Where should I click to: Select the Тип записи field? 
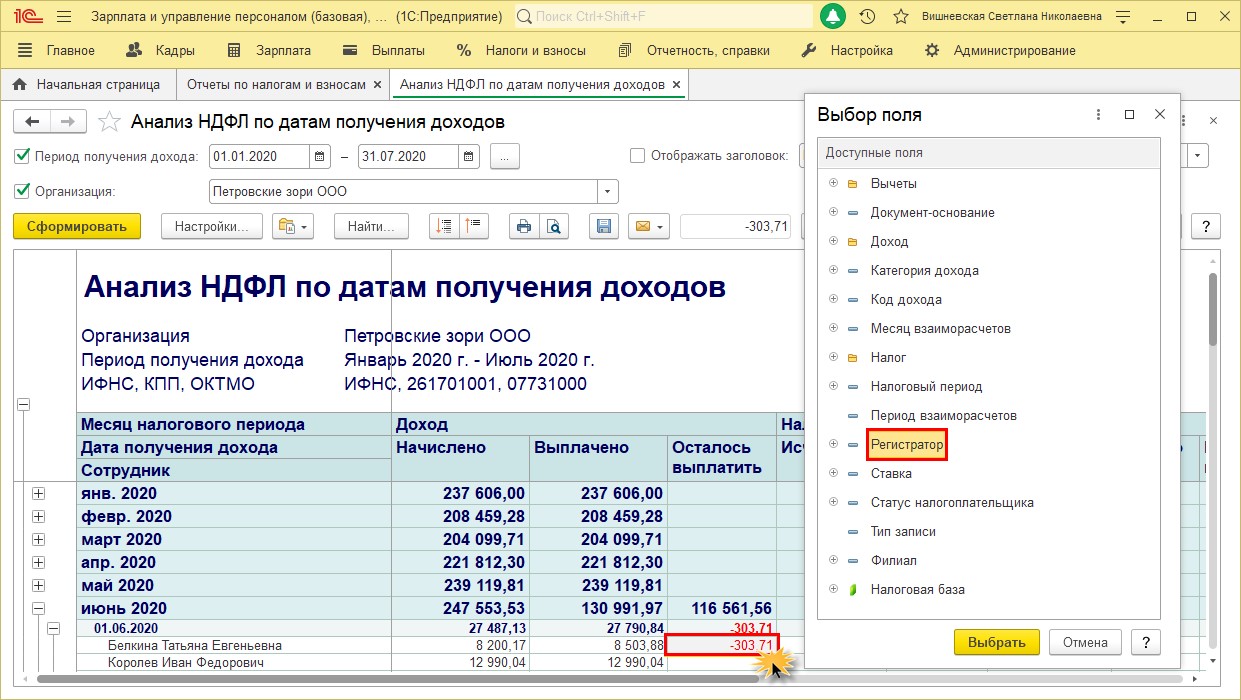903,531
